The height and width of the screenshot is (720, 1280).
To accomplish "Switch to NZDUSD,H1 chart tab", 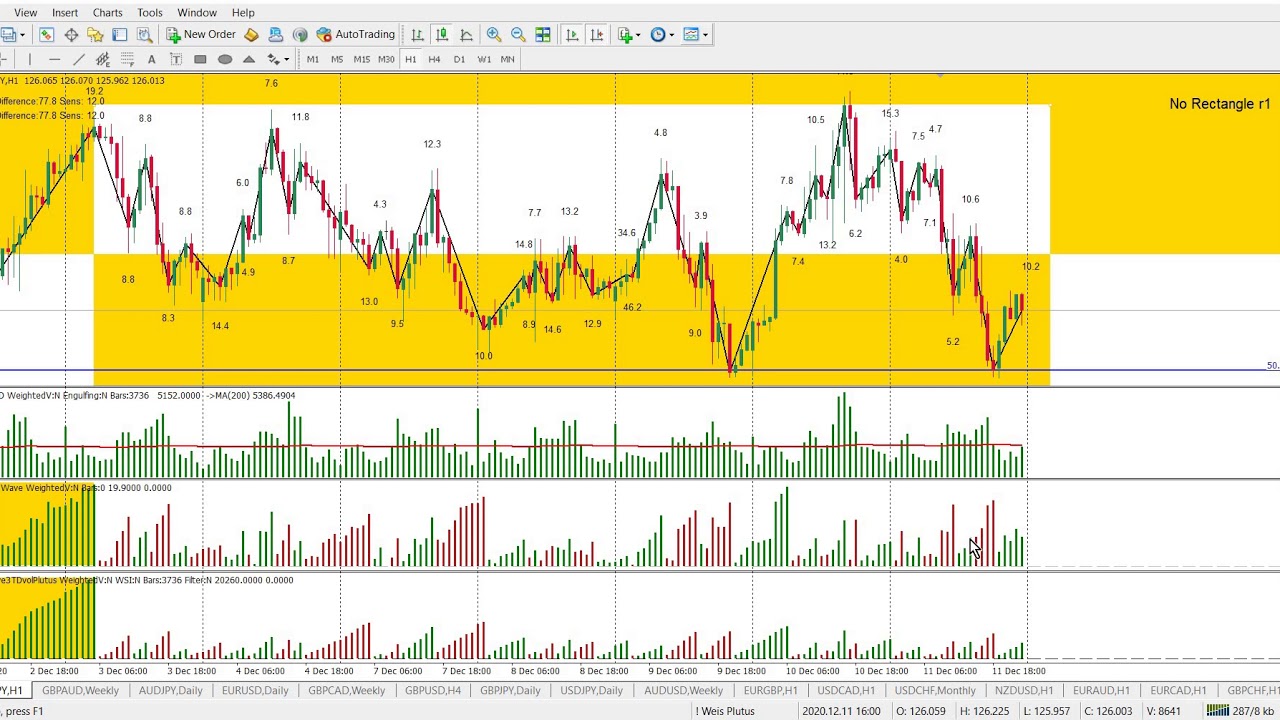I will [x=1024, y=690].
